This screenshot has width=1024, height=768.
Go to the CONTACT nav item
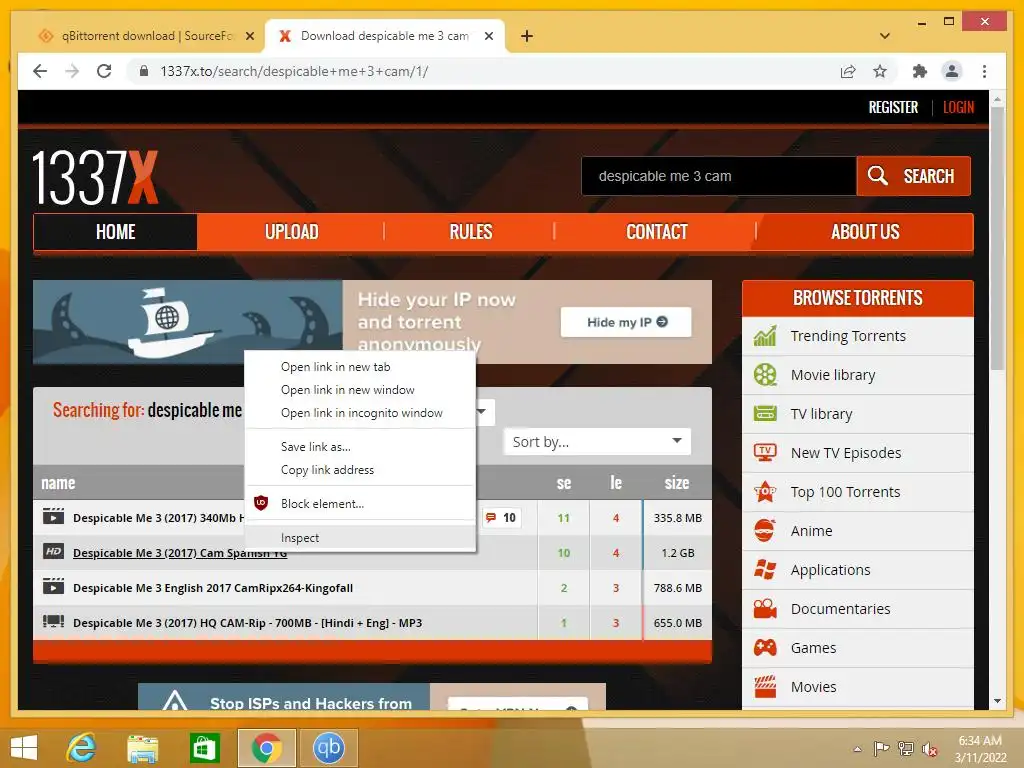[x=656, y=232]
